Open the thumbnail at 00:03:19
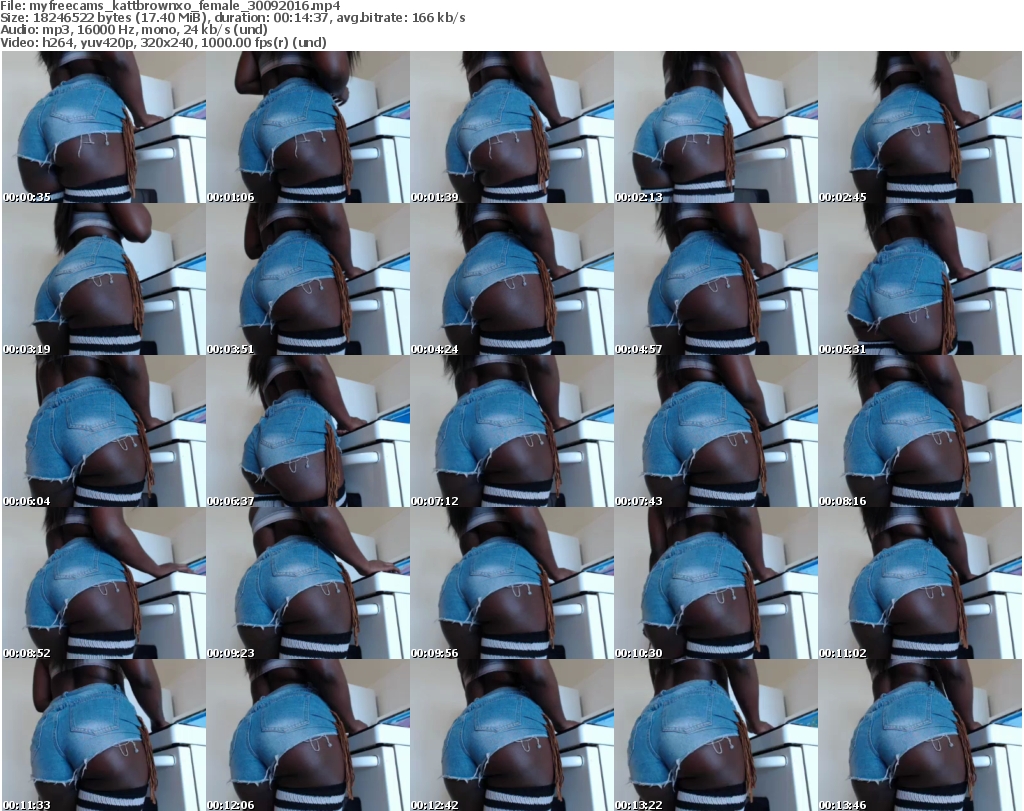The width and height of the screenshot is (1024, 811). click(x=104, y=279)
